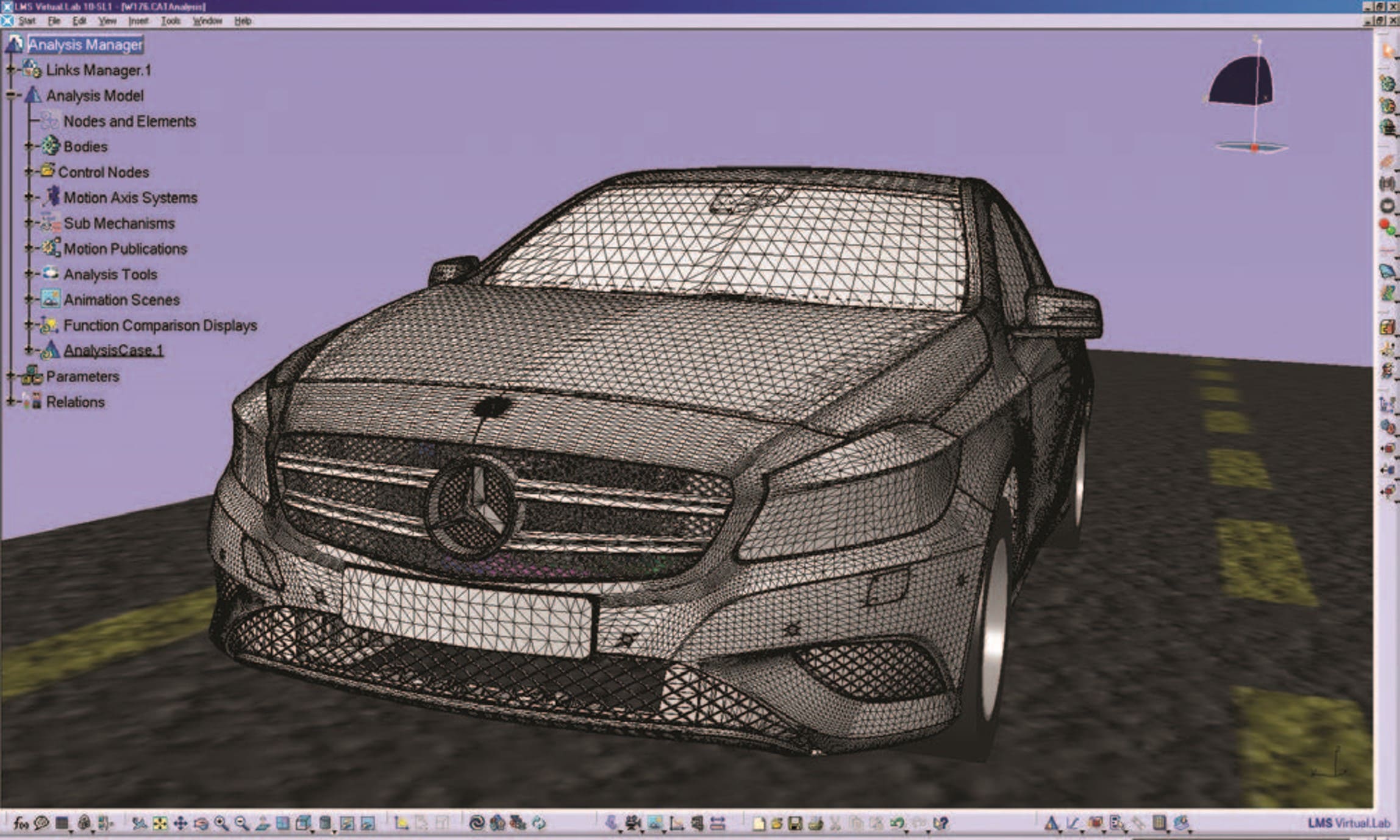
Task: Open the Insert menu
Action: coord(138,21)
